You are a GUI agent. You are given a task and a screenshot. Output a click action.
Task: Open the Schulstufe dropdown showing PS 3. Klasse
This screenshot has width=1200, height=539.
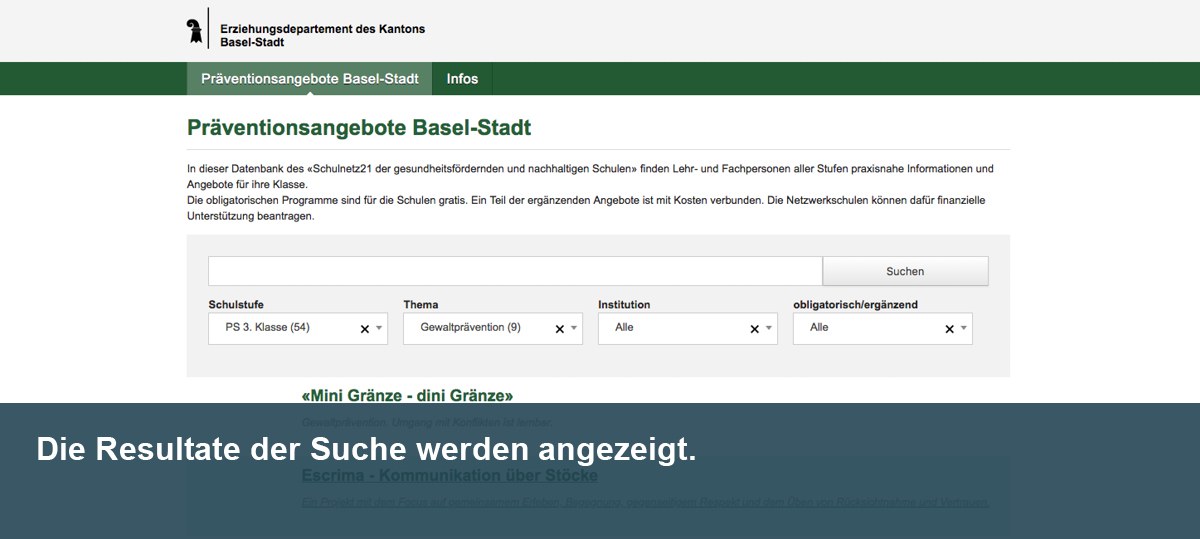pos(280,328)
